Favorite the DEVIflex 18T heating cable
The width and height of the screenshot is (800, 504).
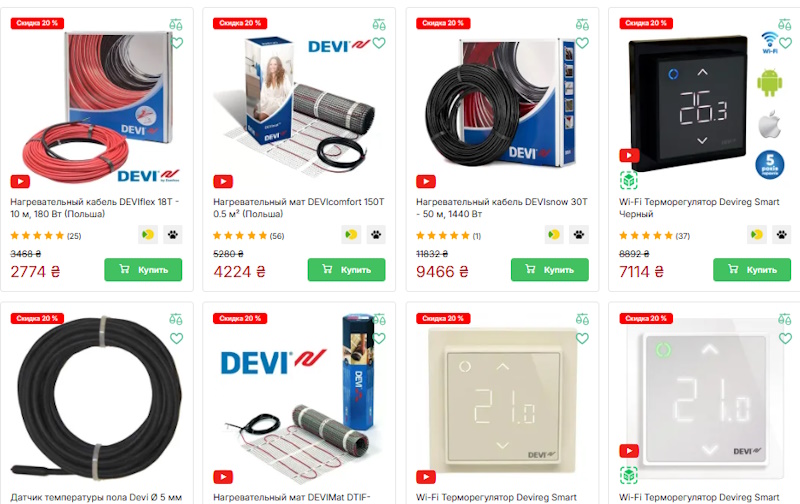click(x=177, y=43)
